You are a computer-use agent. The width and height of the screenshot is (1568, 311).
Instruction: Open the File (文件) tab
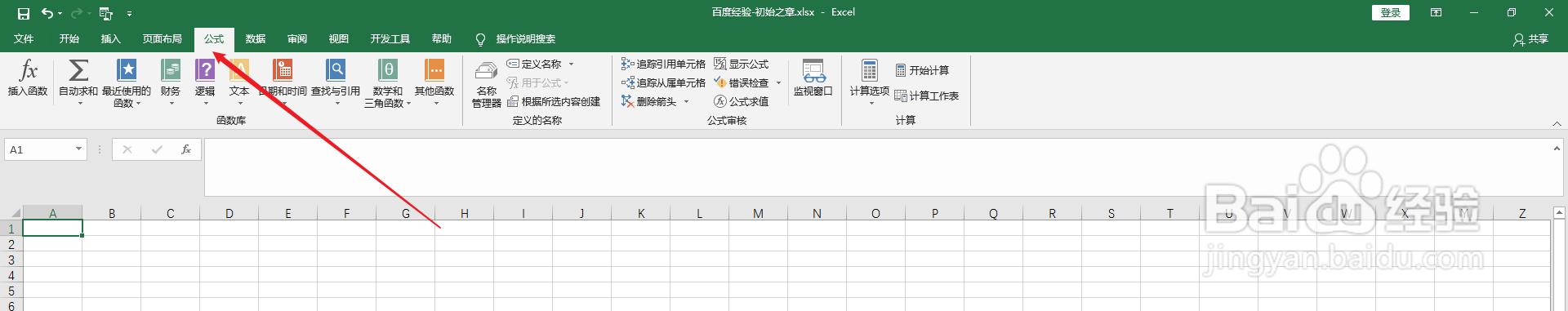pos(24,39)
